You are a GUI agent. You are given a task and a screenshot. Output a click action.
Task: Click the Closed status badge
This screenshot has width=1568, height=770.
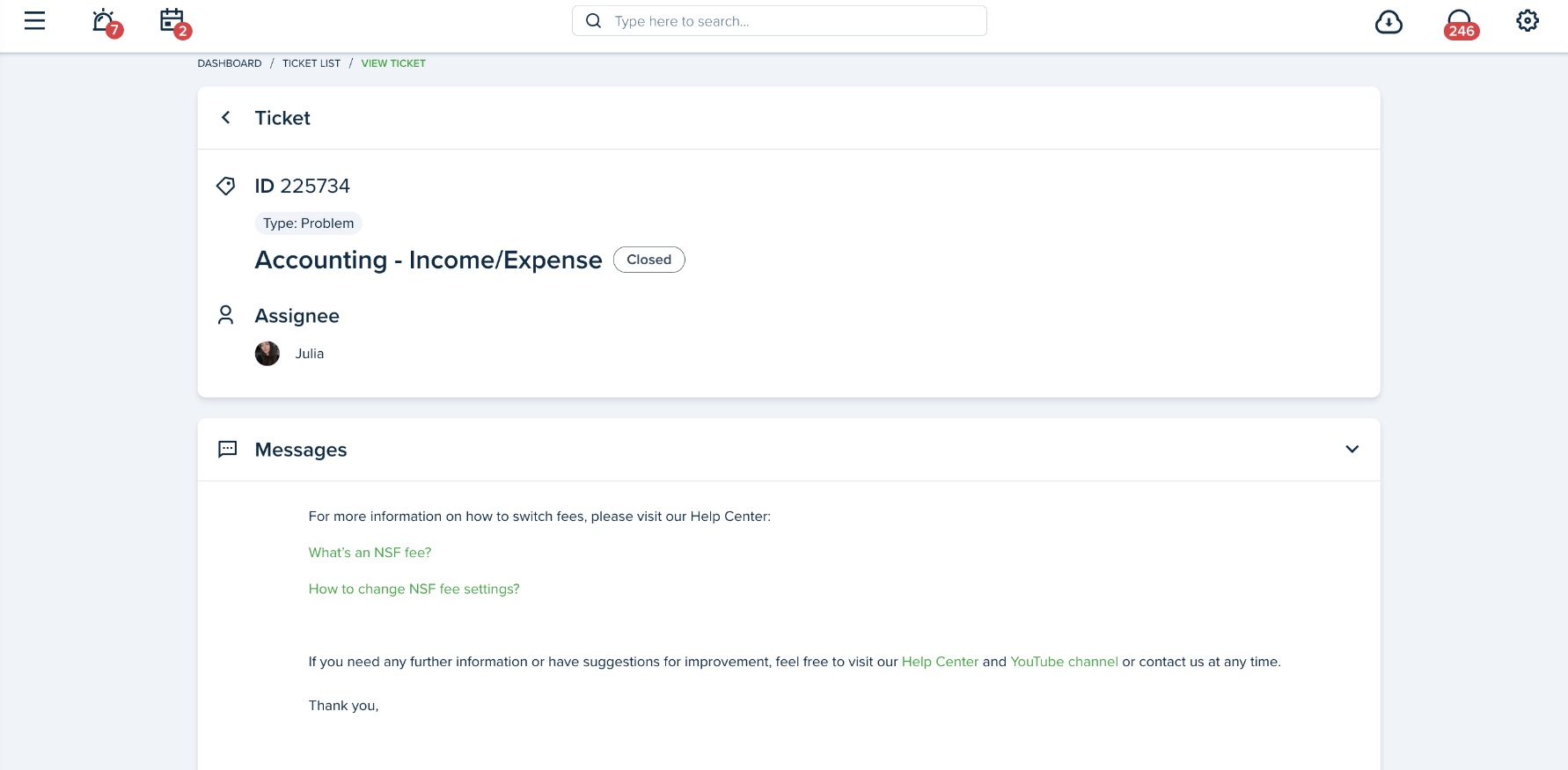pyautogui.click(x=649, y=260)
